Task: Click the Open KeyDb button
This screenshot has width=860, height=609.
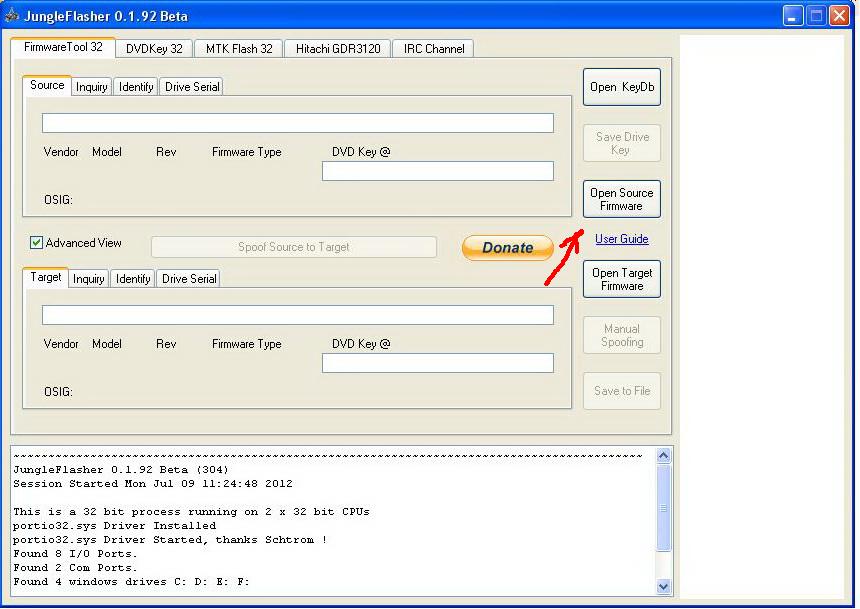Action: pyautogui.click(x=621, y=87)
